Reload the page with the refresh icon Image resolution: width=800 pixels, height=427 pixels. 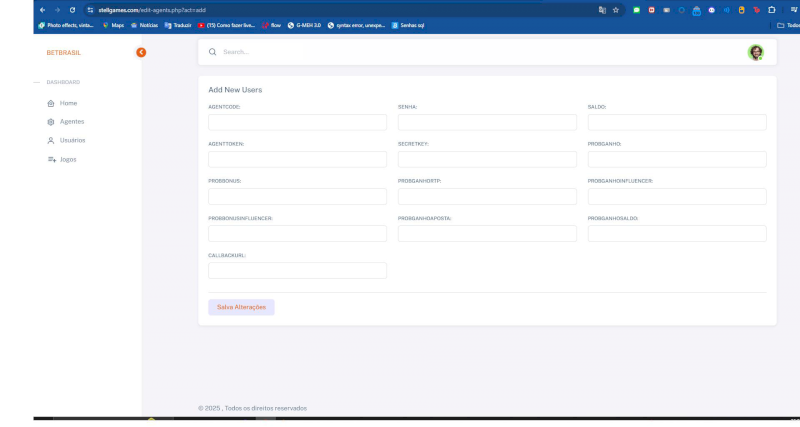[72, 10]
